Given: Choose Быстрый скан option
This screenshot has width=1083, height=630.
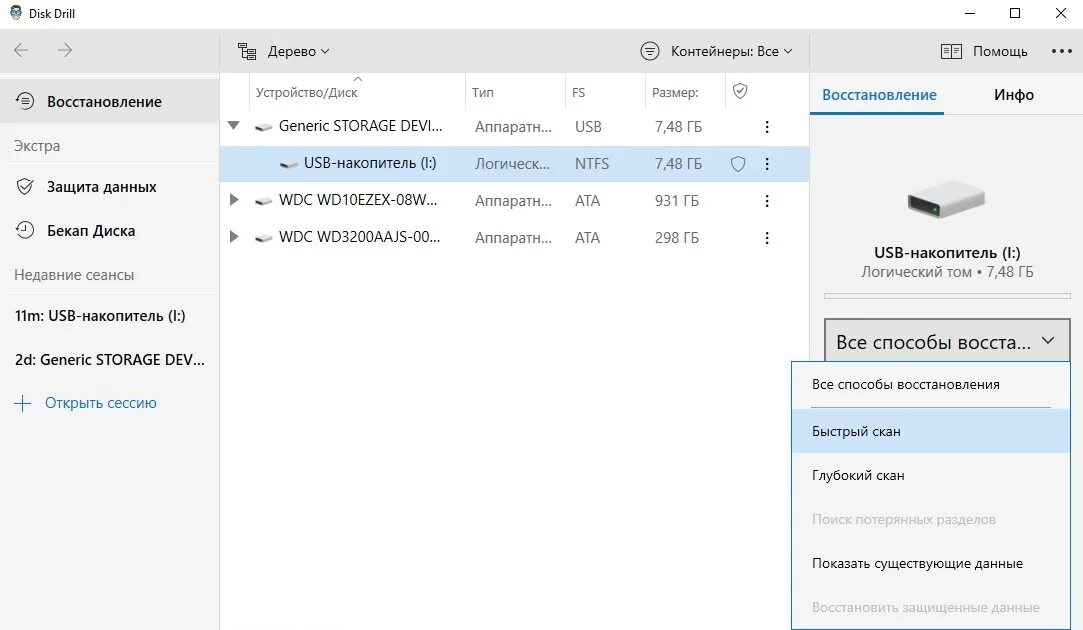Looking at the screenshot, I should (931, 431).
